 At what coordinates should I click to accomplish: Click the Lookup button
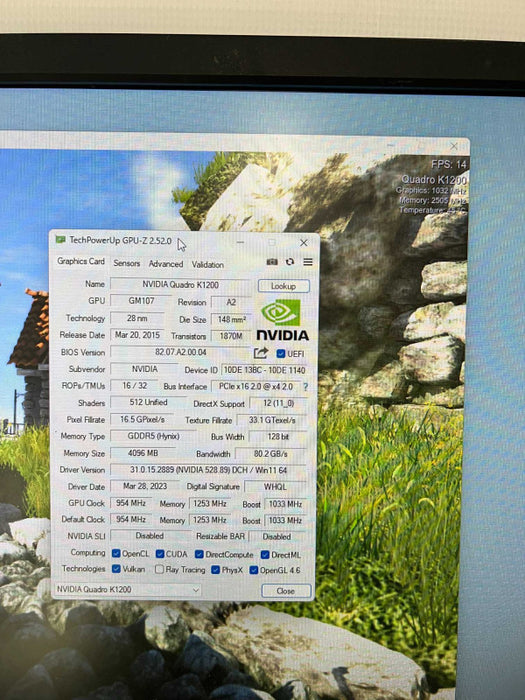click(283, 286)
